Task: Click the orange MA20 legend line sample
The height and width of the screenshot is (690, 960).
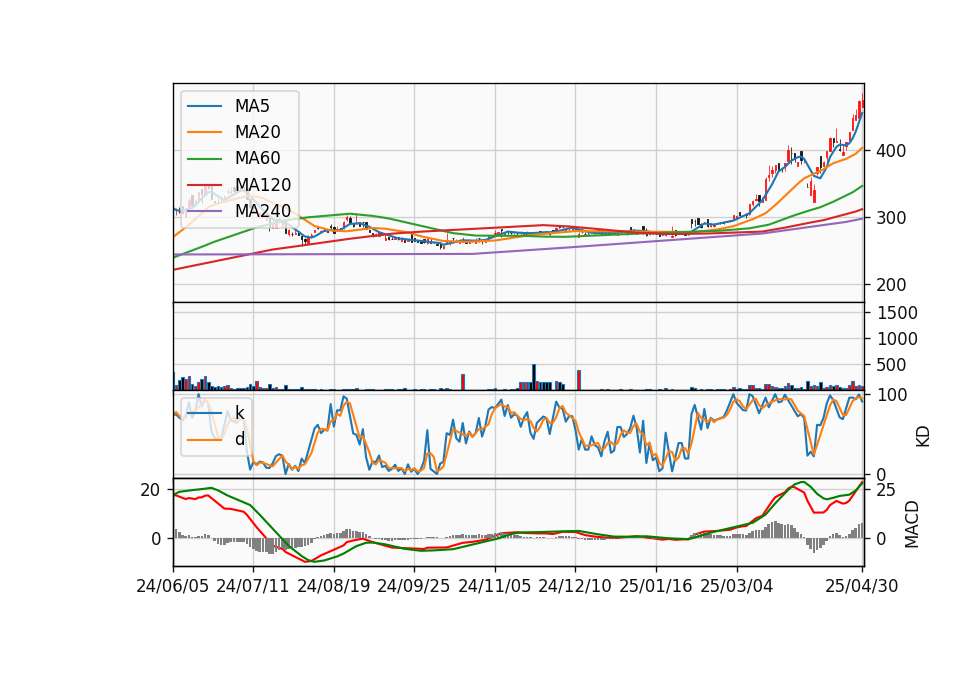Action: [x=204, y=132]
